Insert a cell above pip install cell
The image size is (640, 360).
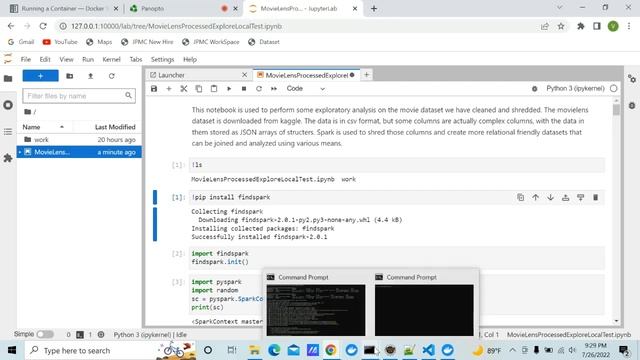click(x=566, y=198)
